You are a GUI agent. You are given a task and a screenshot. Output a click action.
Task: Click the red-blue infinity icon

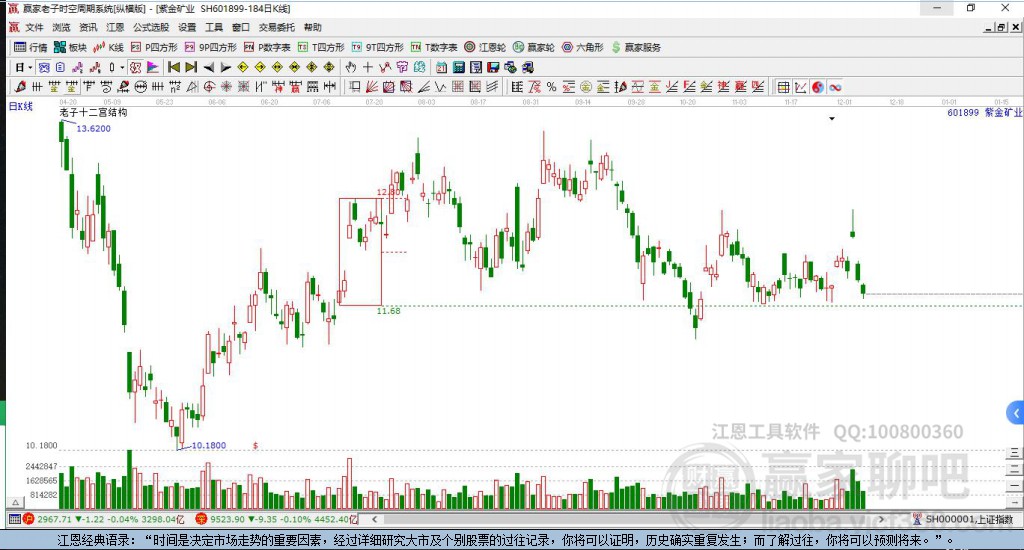pyautogui.click(x=835, y=87)
